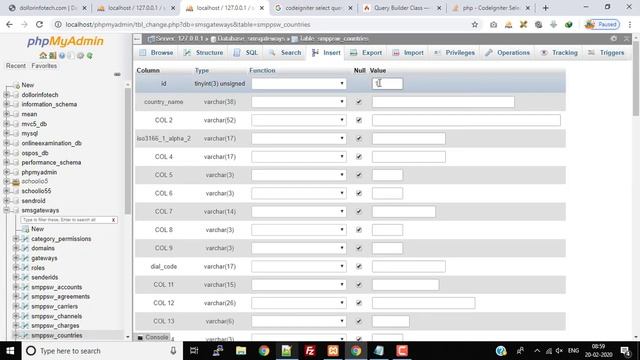The width and height of the screenshot is (640, 360).
Task: Reload the browser page
Action: click(x=39, y=24)
